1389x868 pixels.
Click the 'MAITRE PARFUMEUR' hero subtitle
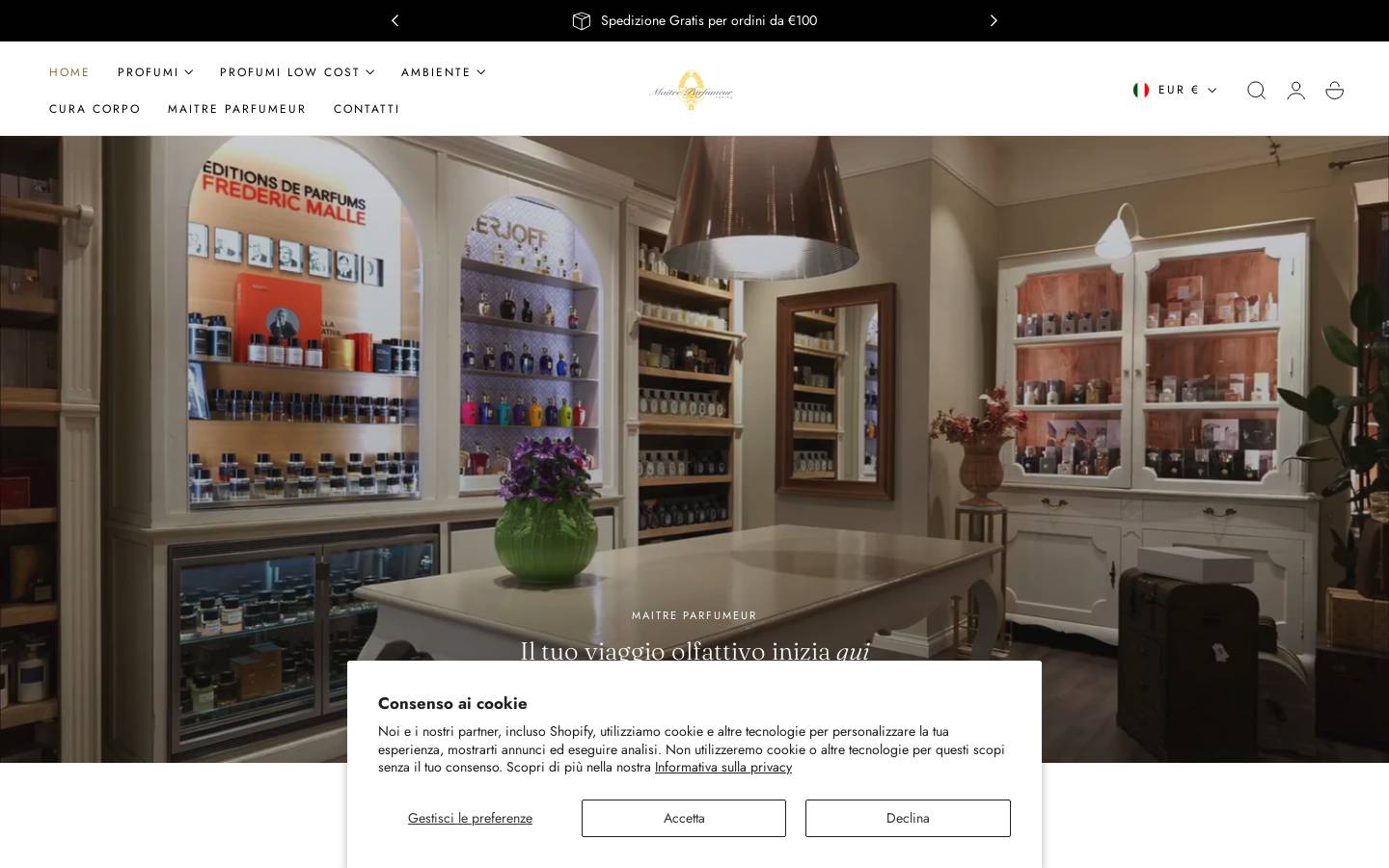point(694,615)
